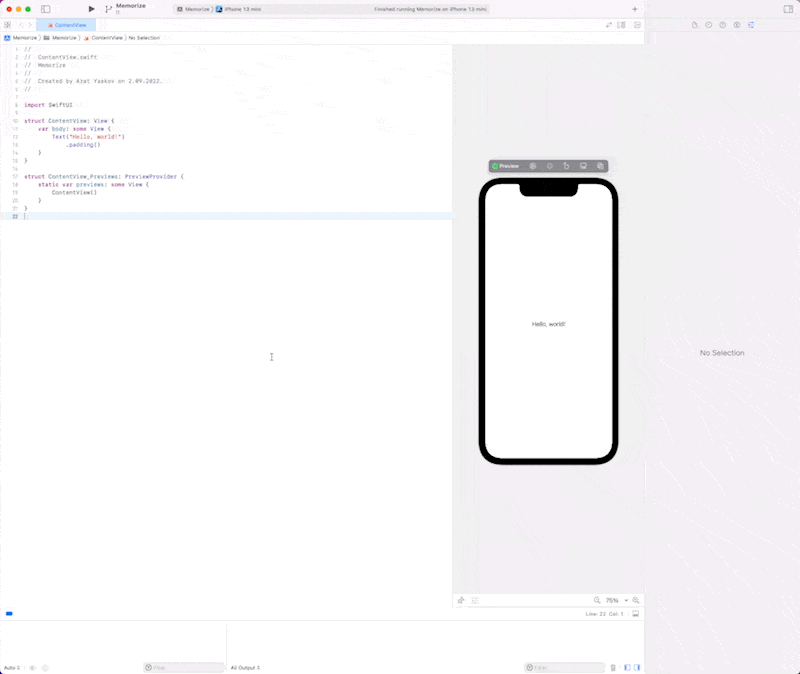The height and width of the screenshot is (674, 800).
Task: Toggle the navigator sidebar
Action: pos(45,9)
